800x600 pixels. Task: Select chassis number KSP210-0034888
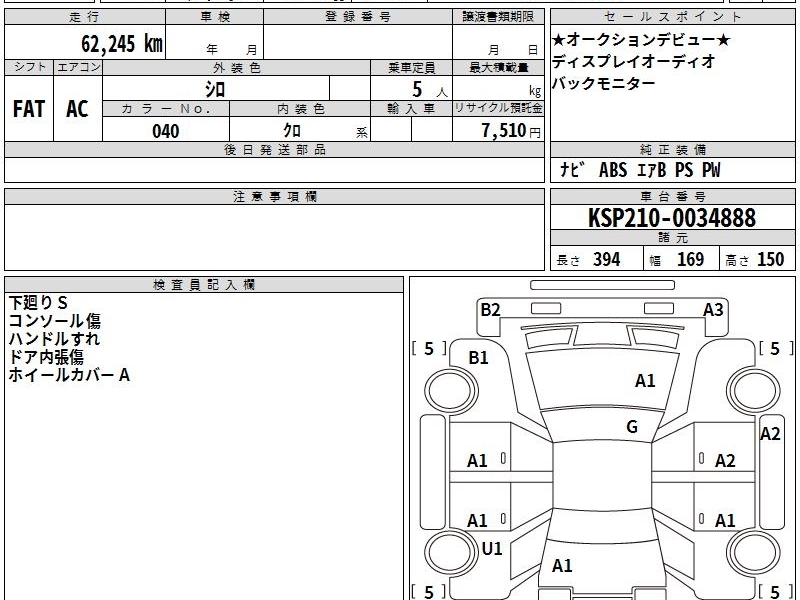click(x=672, y=218)
